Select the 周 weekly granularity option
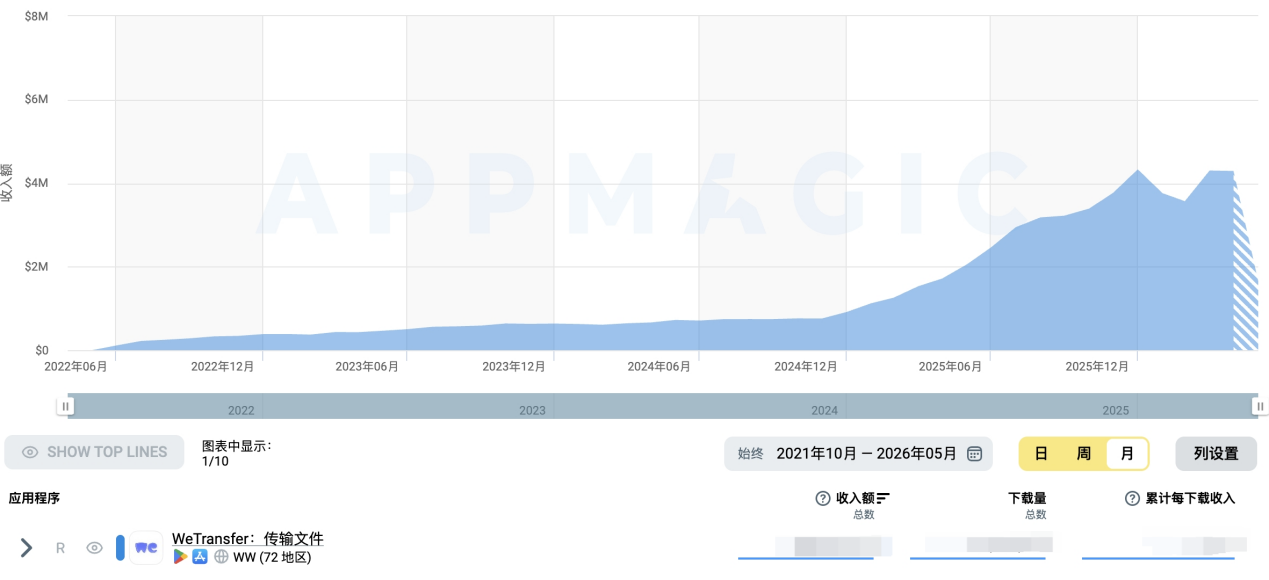This screenshot has height=580, width=1269. 1084,453
